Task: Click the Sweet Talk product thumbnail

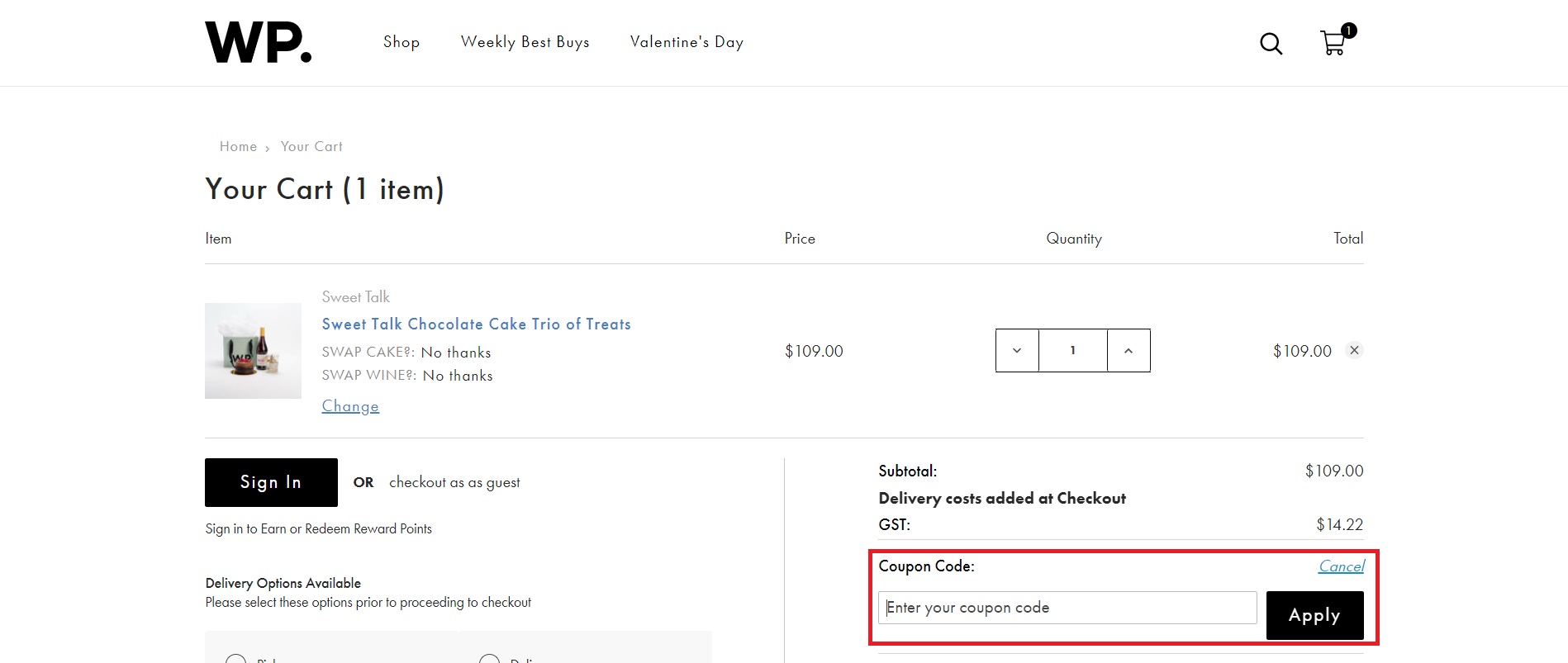Action: (x=253, y=350)
